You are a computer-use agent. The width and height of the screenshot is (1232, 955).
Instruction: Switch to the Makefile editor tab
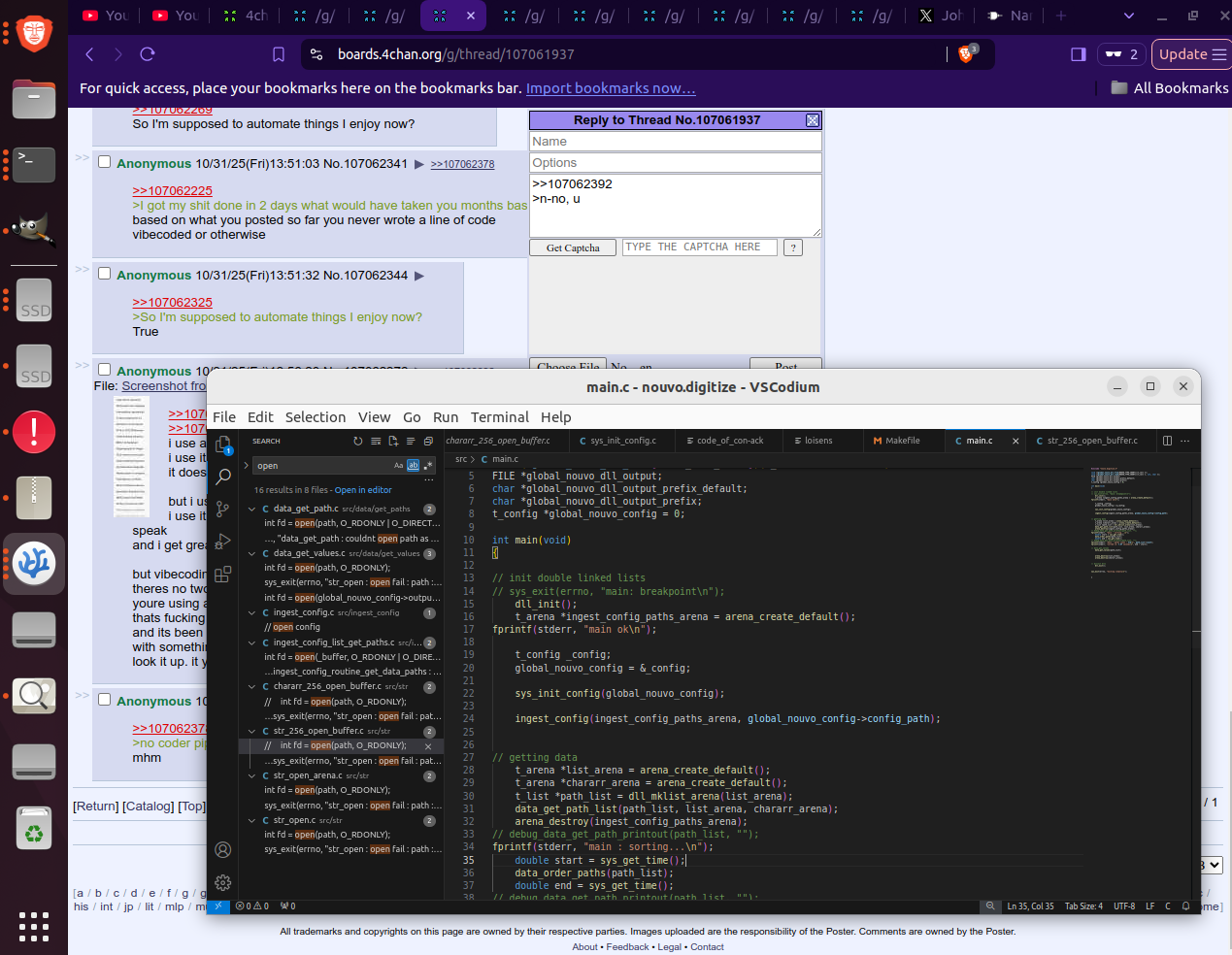point(902,441)
